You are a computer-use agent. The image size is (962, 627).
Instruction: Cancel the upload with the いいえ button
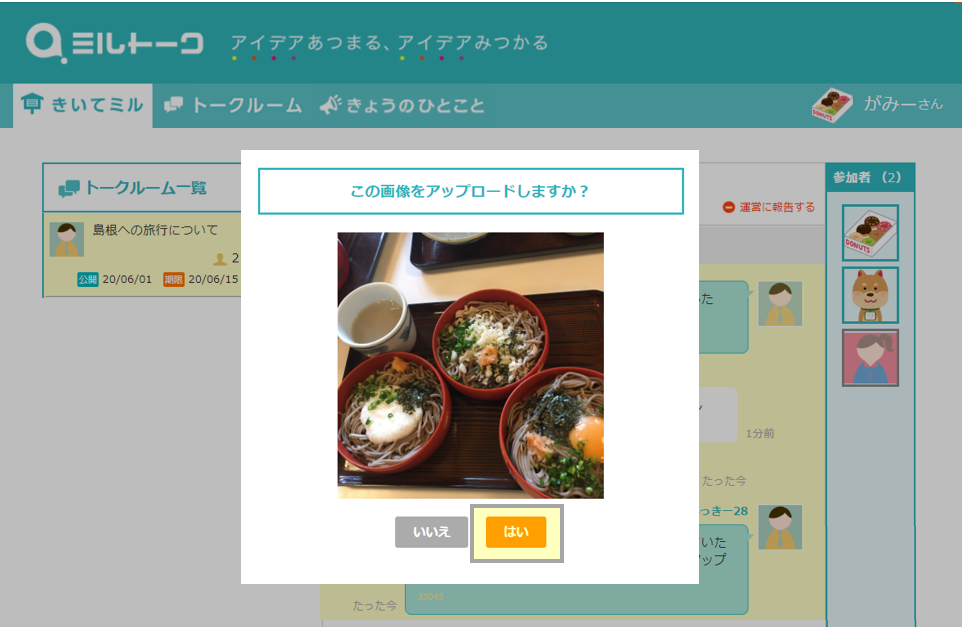[x=431, y=532]
